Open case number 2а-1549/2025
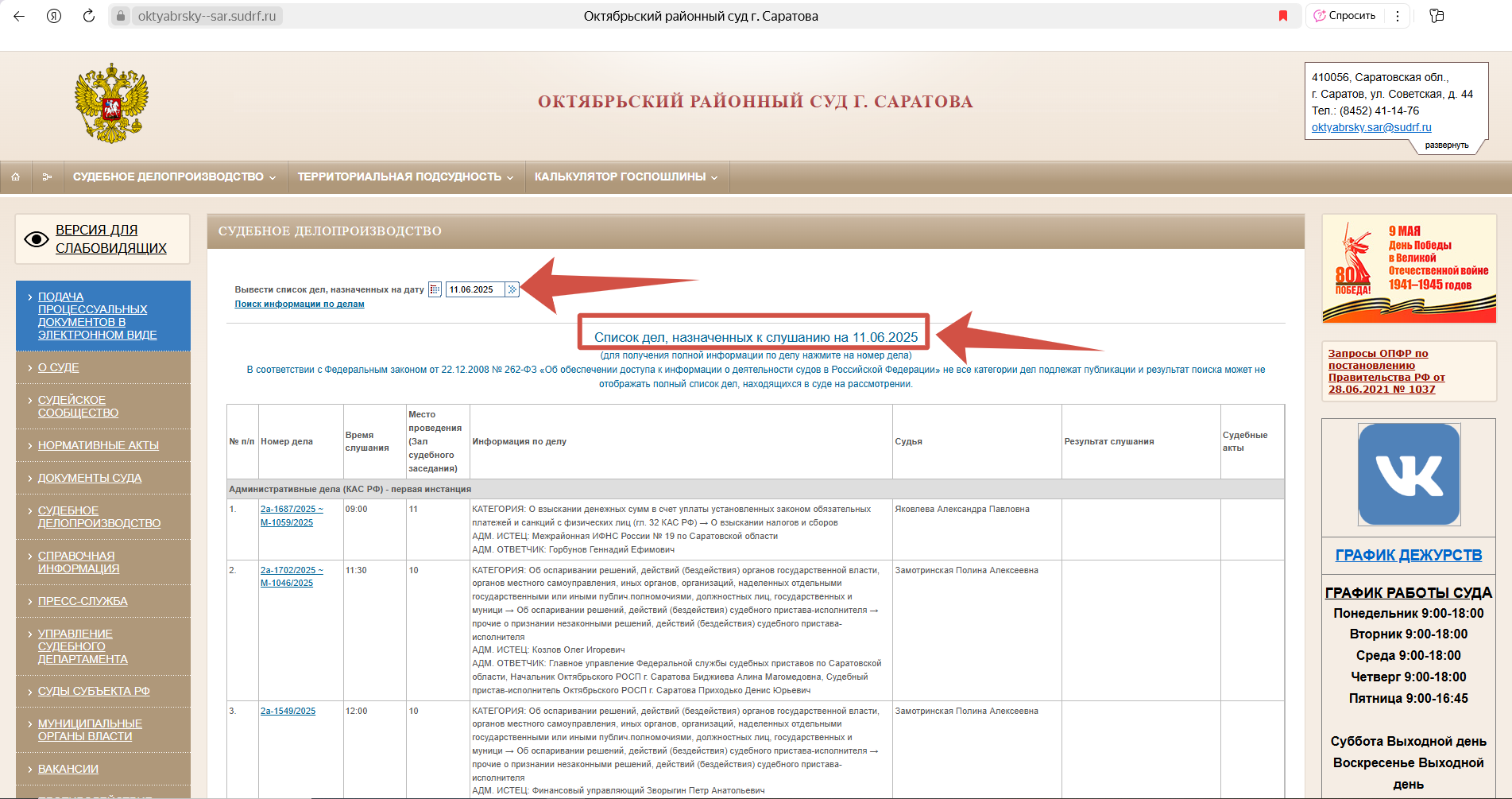The width and height of the screenshot is (1512, 799). (288, 711)
